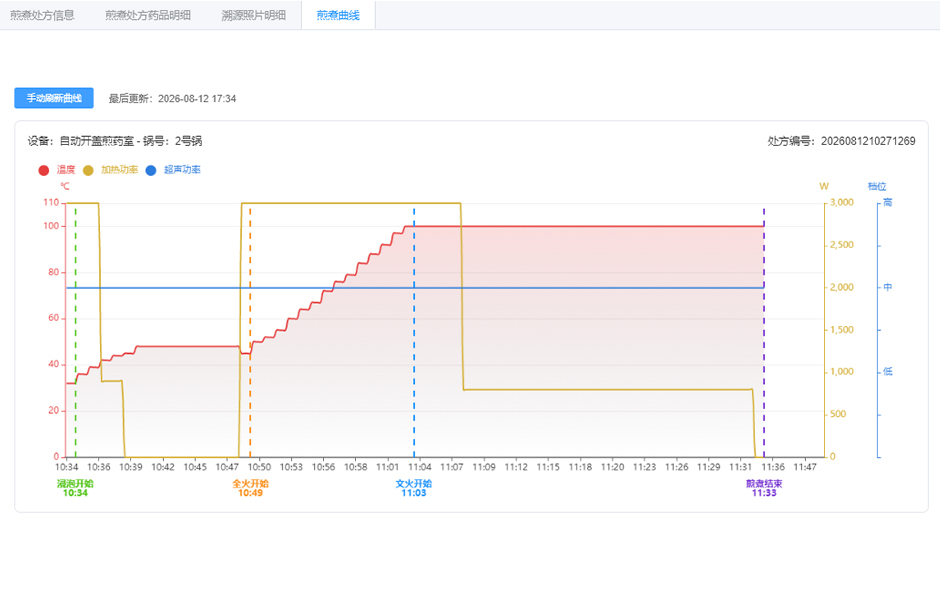The height and width of the screenshot is (600, 940).
Task: Click the 中 level on 档位 axis
Action: tap(888, 287)
